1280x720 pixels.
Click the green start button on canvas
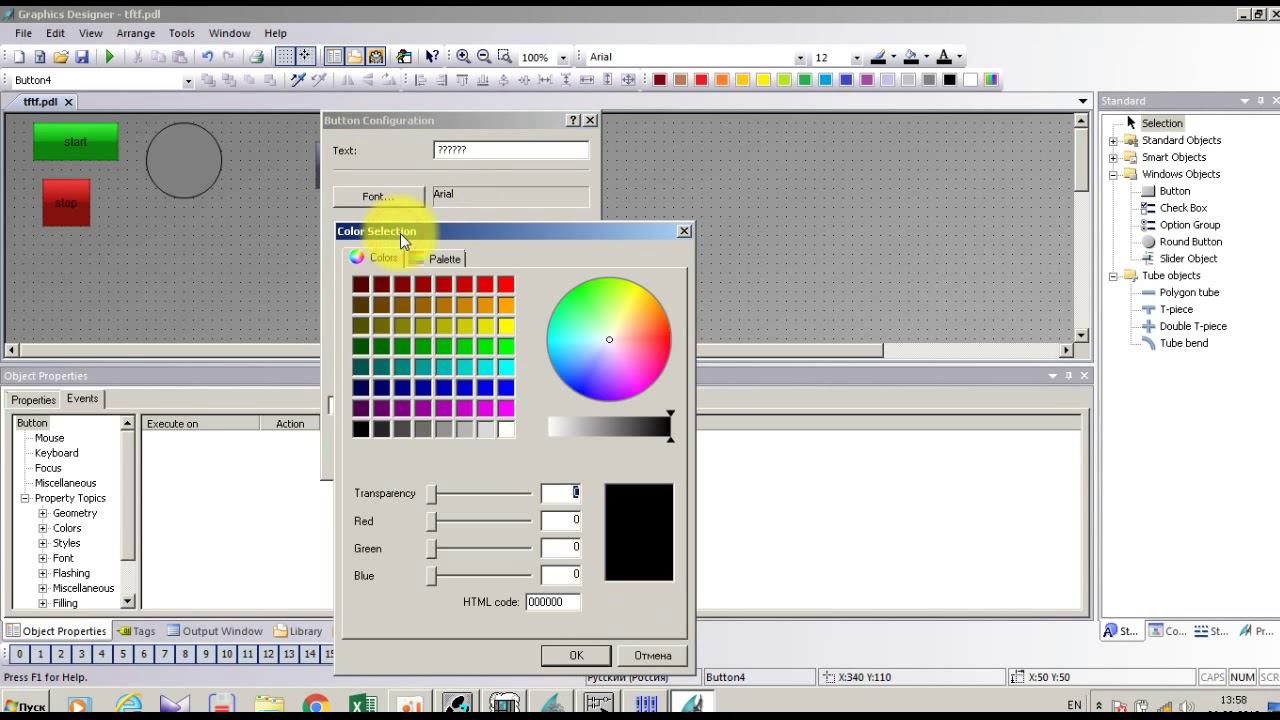click(x=76, y=142)
